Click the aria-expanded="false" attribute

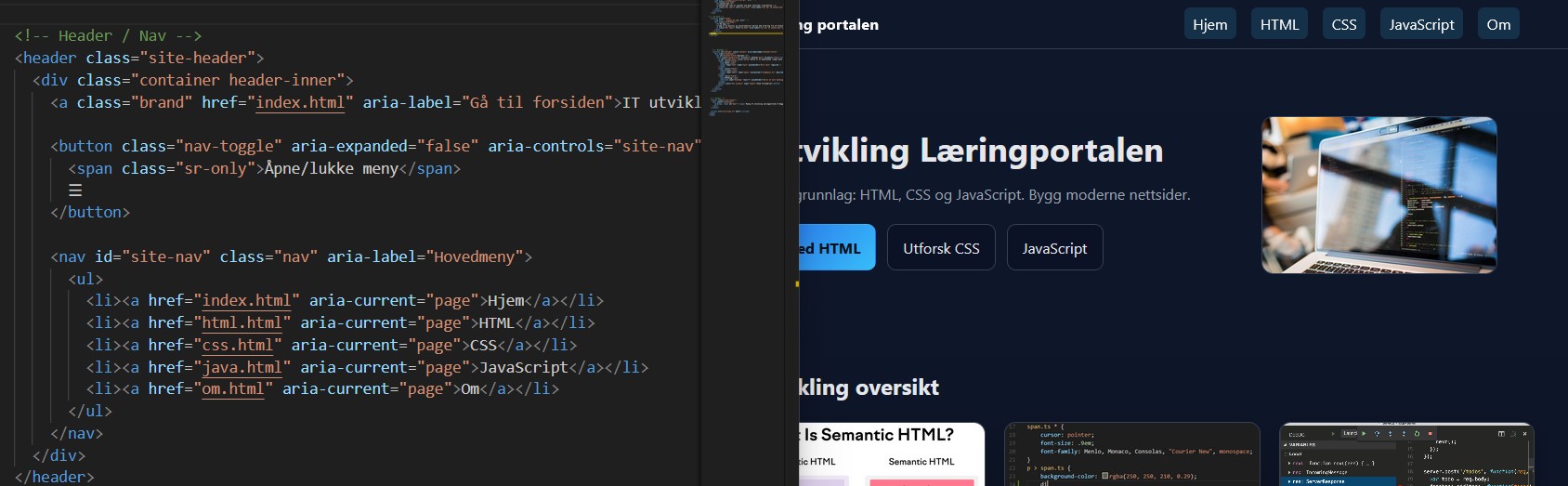pyautogui.click(x=385, y=146)
